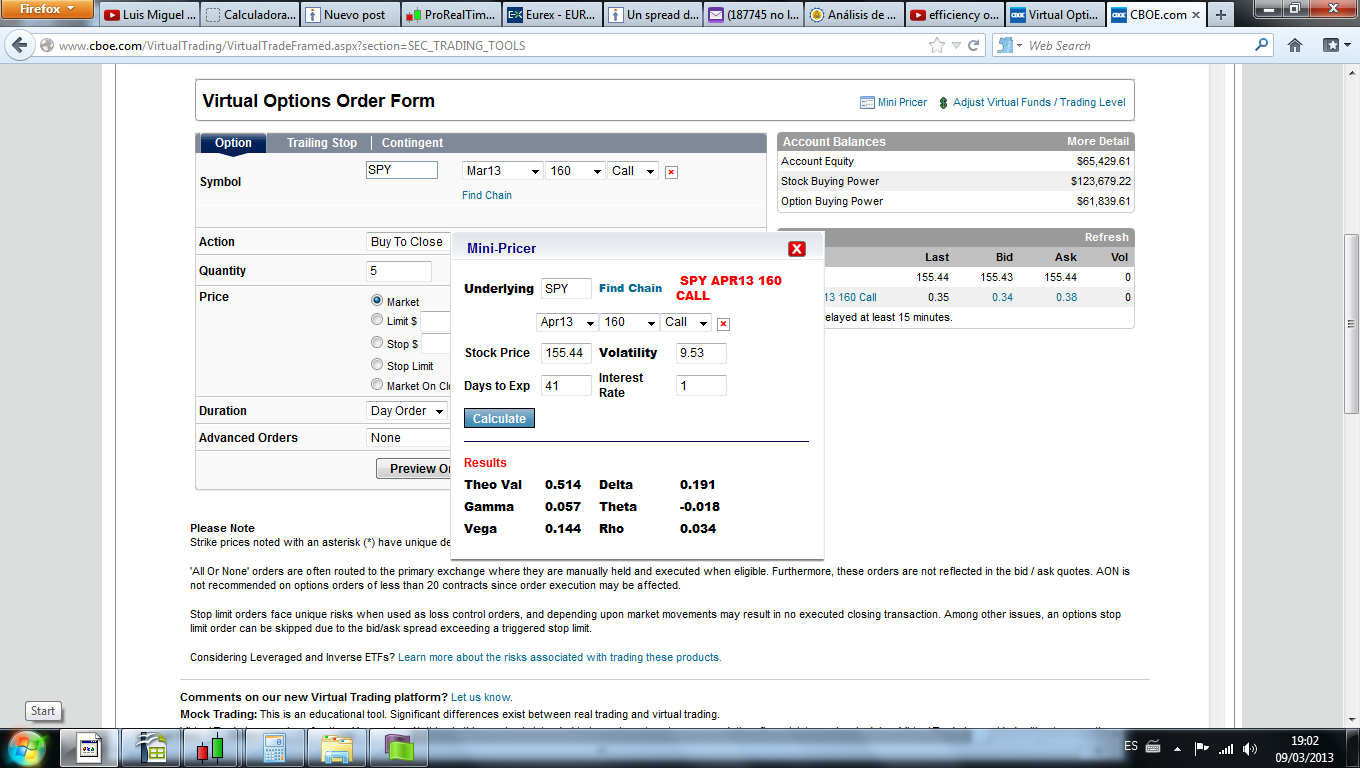Open the volume control in system tray
Image resolution: width=1360 pixels, height=768 pixels.
(1249, 748)
